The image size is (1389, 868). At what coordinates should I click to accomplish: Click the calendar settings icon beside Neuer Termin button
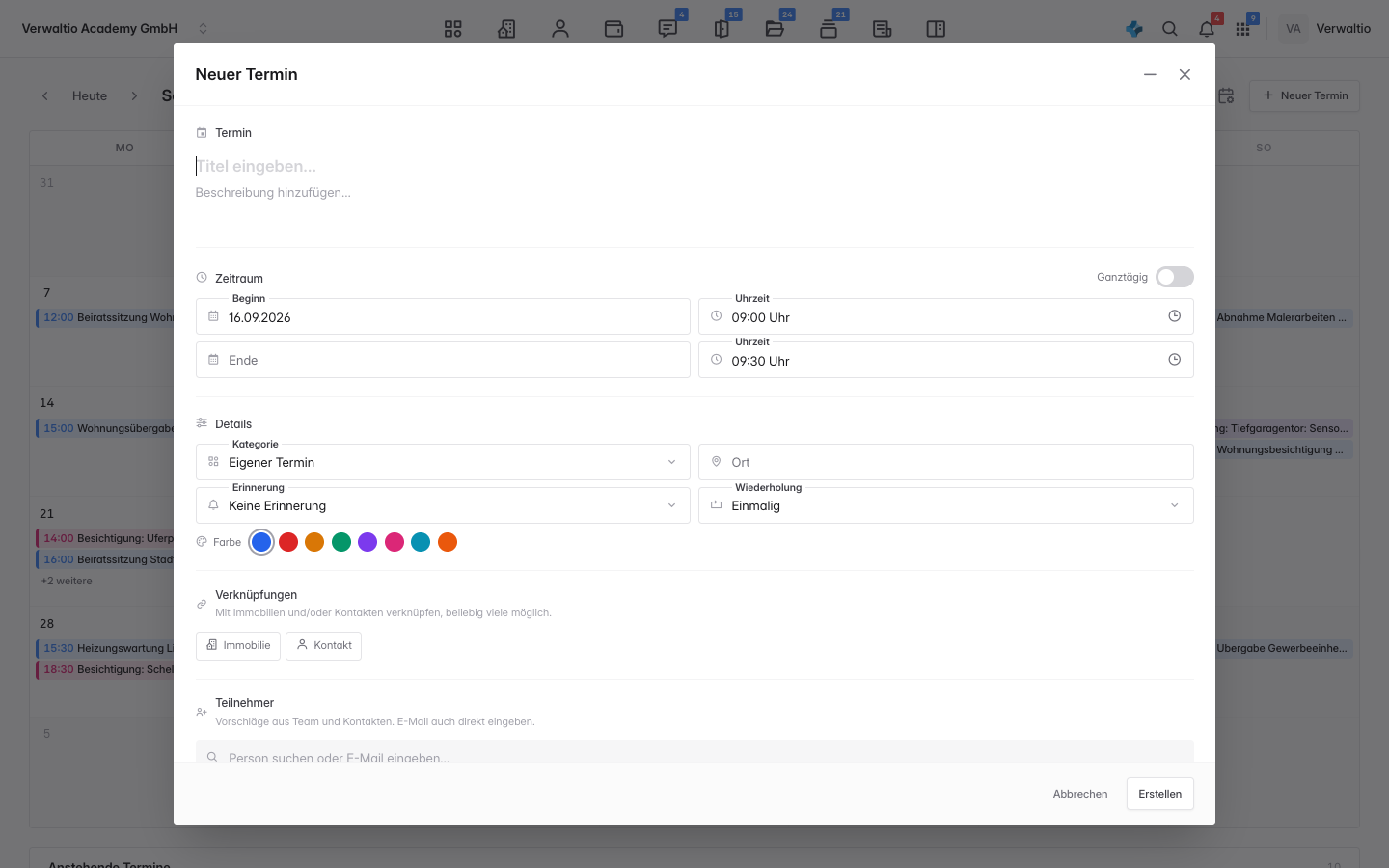click(1226, 95)
